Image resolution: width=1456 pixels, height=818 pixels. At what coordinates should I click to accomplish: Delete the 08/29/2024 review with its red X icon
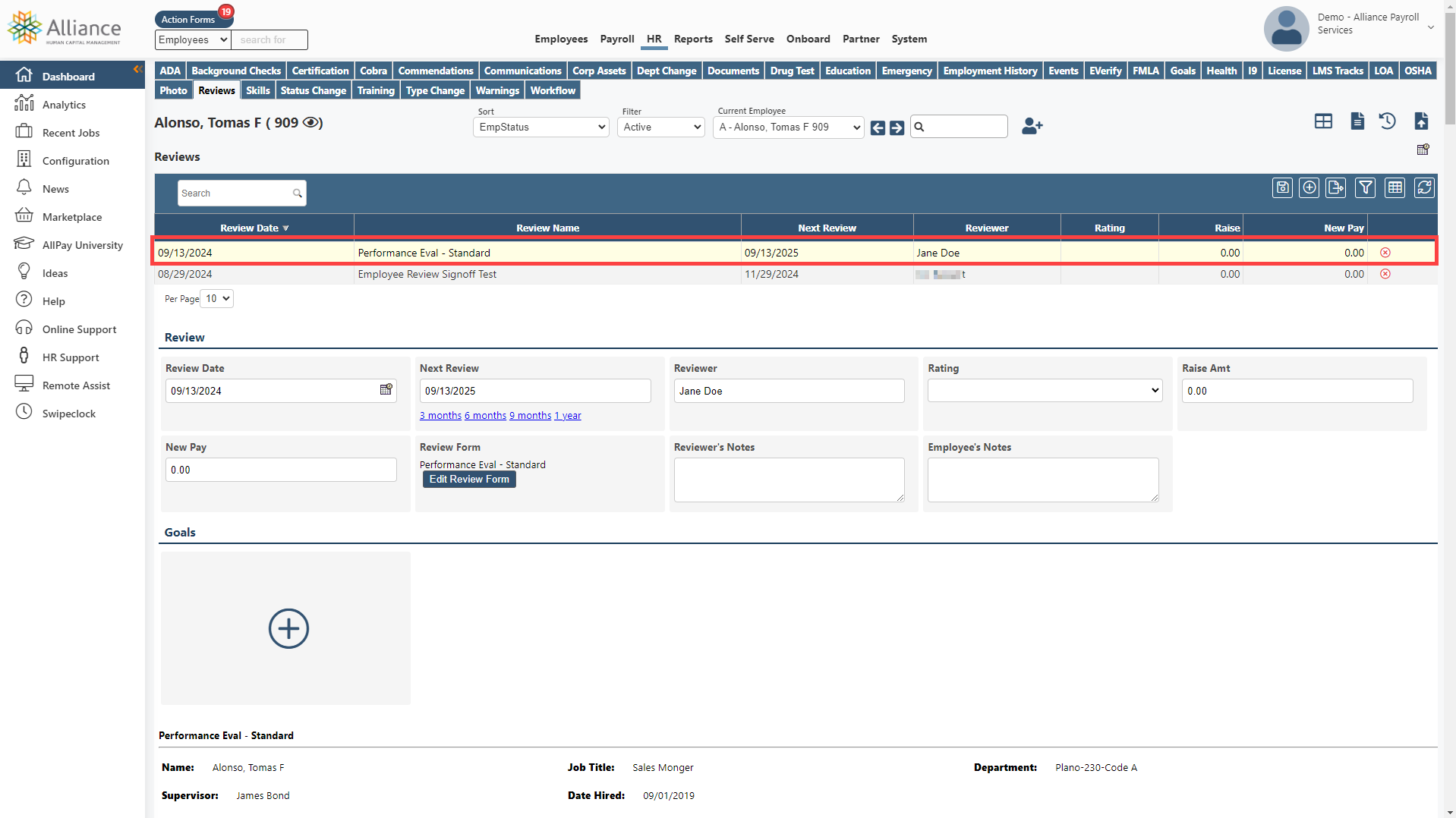click(1385, 274)
